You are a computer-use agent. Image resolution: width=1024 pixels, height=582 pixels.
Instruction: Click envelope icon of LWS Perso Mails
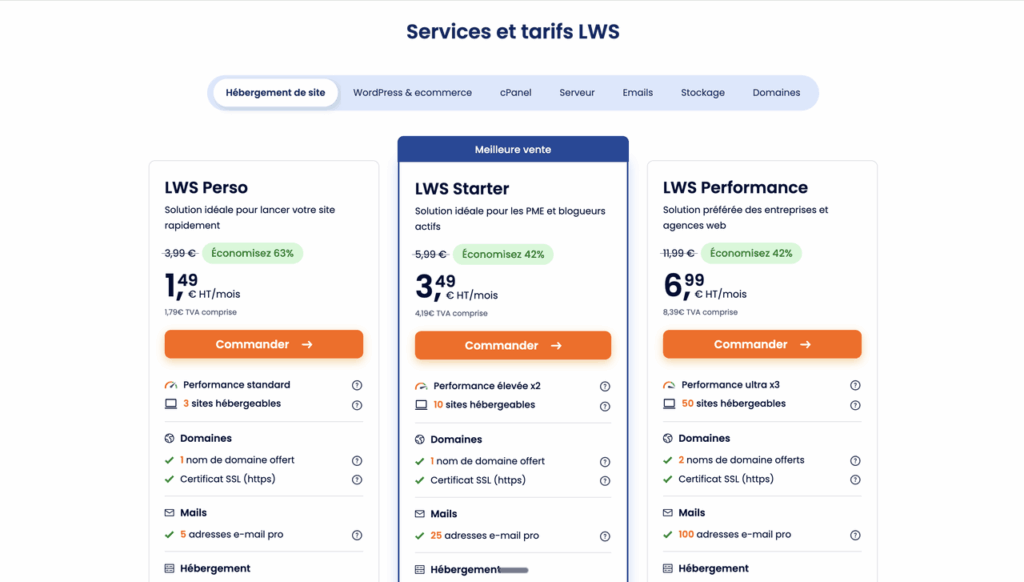point(169,513)
